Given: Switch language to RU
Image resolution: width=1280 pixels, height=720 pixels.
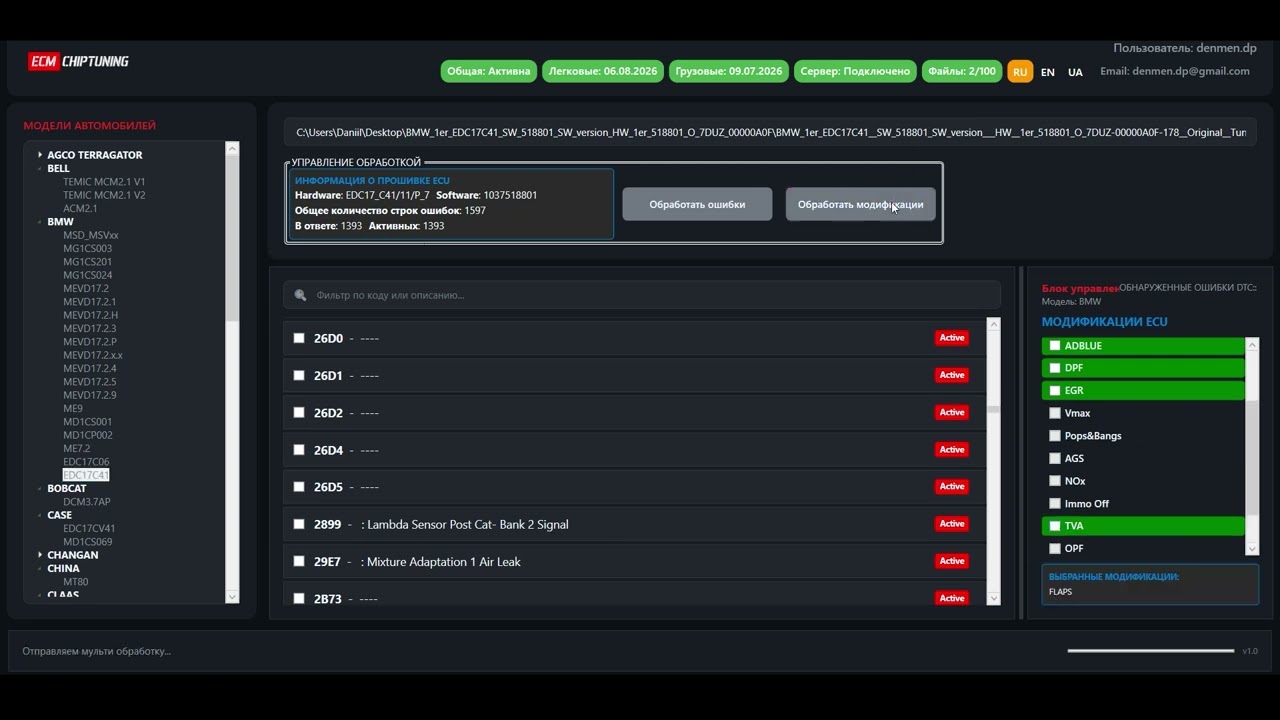Looking at the screenshot, I should point(1020,72).
